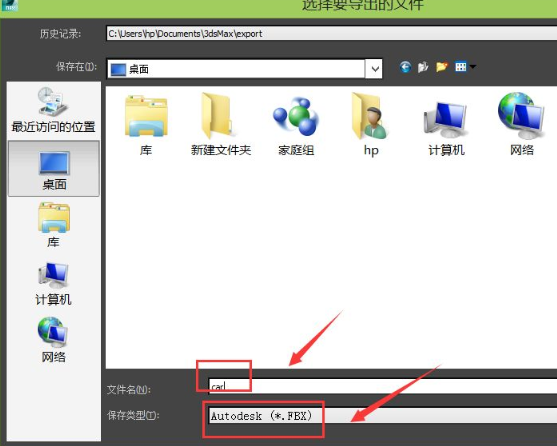Select 计算机 in the places sidebar
Screen dimensions: 557x446
point(54,284)
